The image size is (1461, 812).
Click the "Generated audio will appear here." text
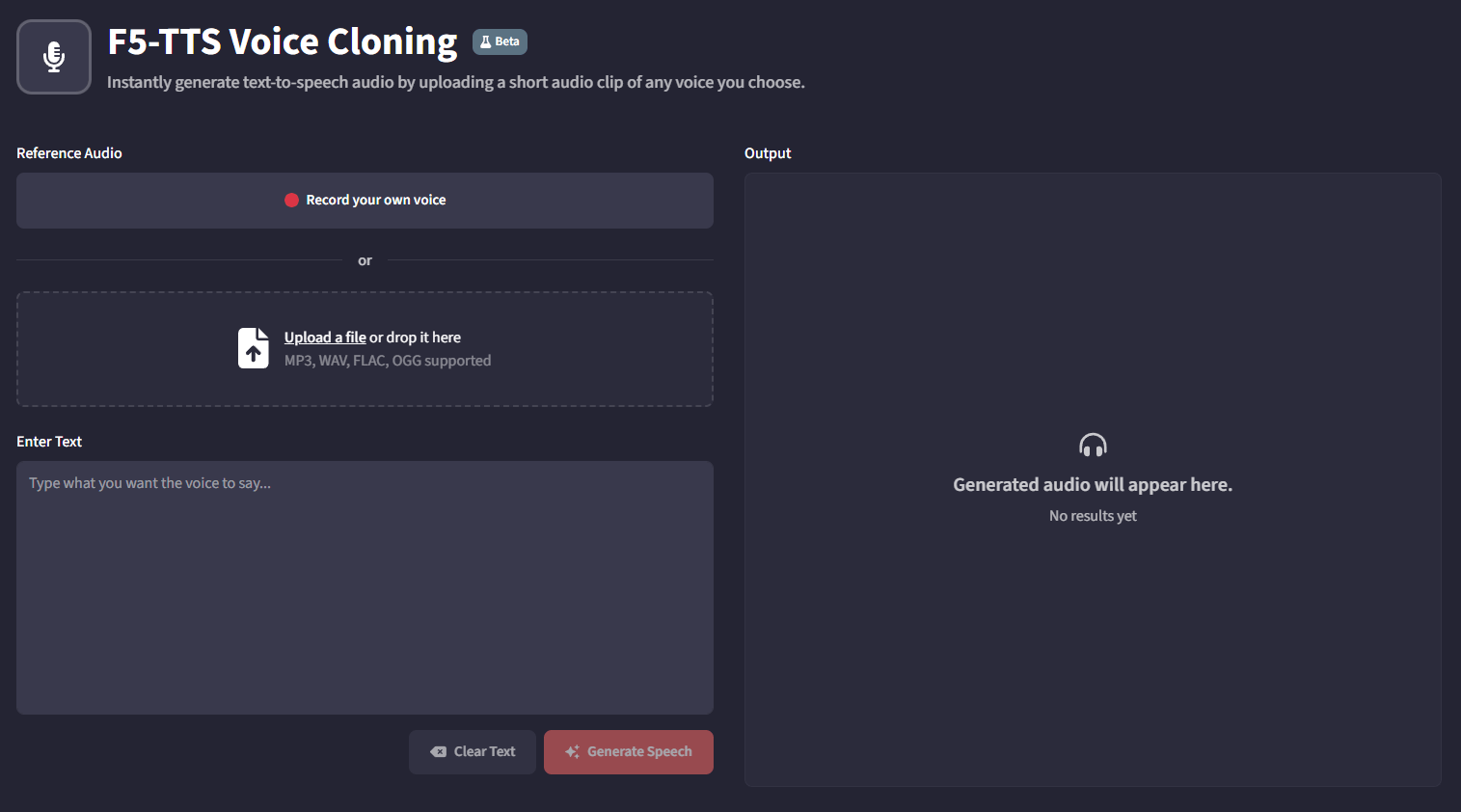click(1093, 485)
